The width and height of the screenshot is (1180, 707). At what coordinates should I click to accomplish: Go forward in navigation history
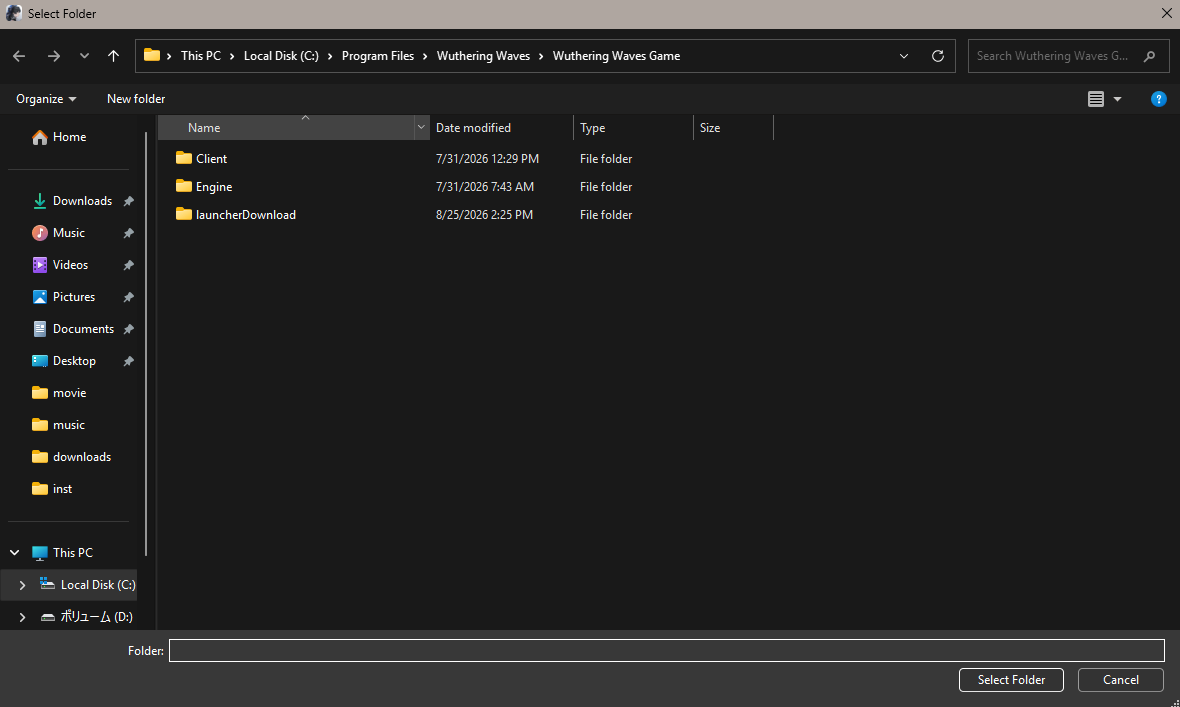(53, 56)
